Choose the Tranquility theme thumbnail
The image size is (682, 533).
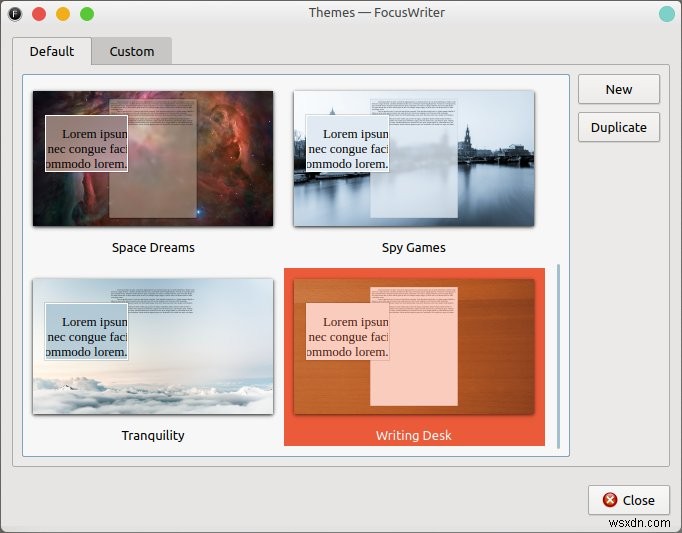point(153,346)
